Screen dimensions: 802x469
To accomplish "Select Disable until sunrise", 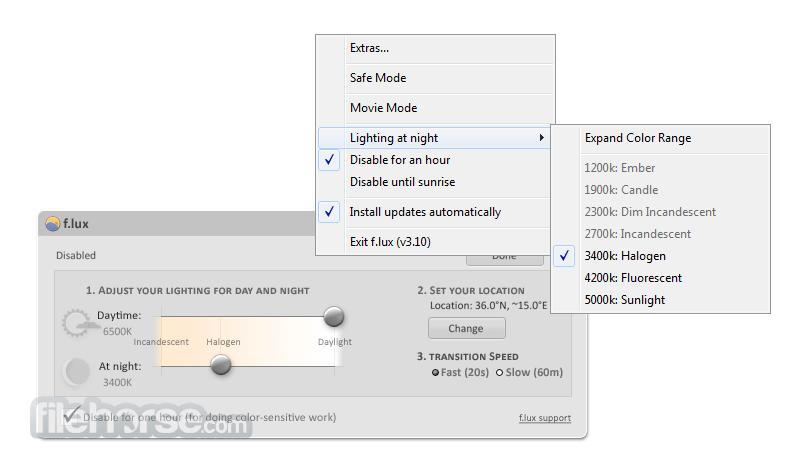I will click(x=435, y=182).
